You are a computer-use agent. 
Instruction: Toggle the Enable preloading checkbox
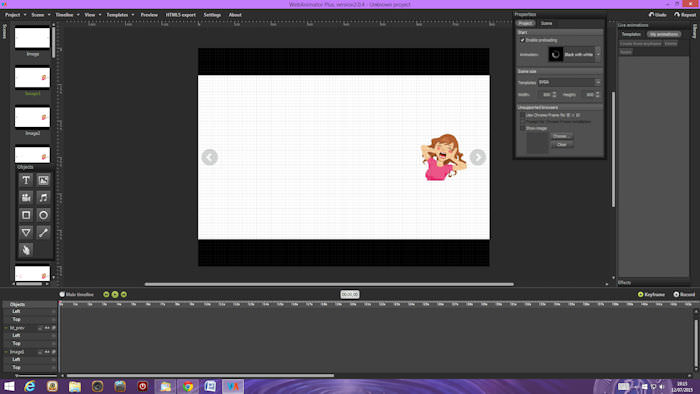click(522, 40)
